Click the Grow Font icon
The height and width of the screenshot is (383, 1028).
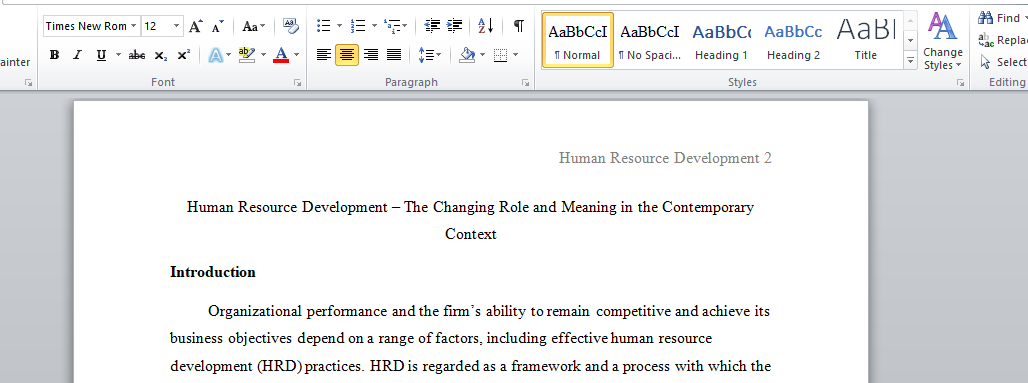[195, 26]
